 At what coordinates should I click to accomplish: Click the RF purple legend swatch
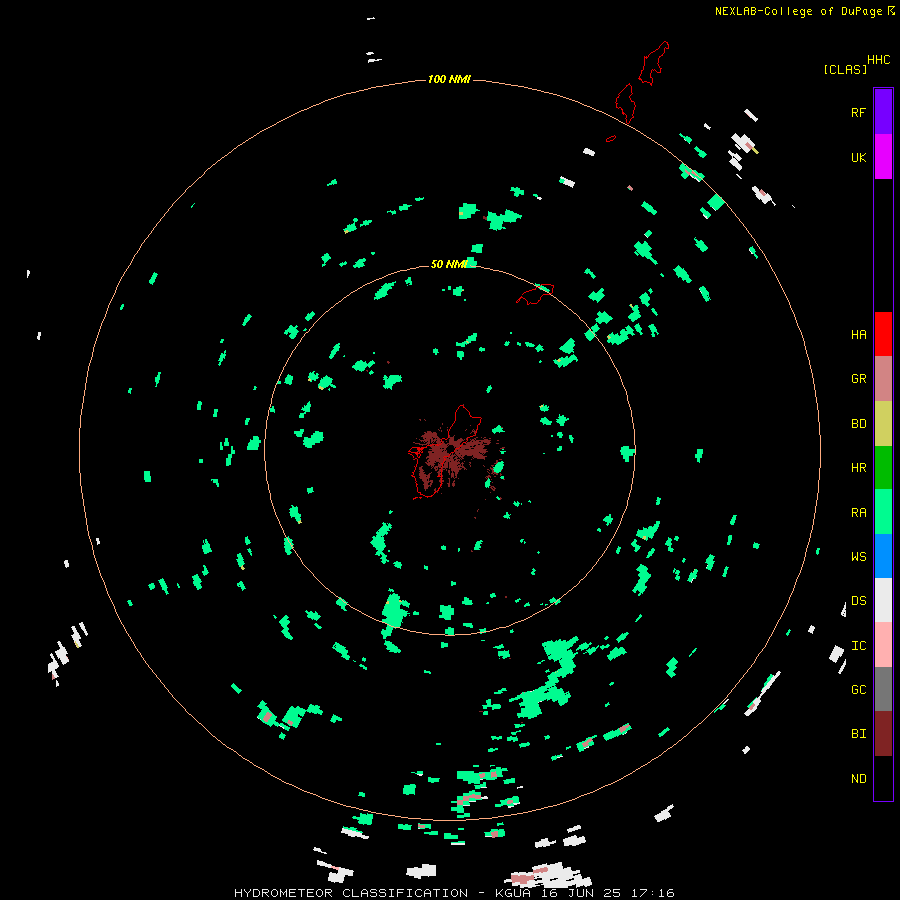[883, 112]
